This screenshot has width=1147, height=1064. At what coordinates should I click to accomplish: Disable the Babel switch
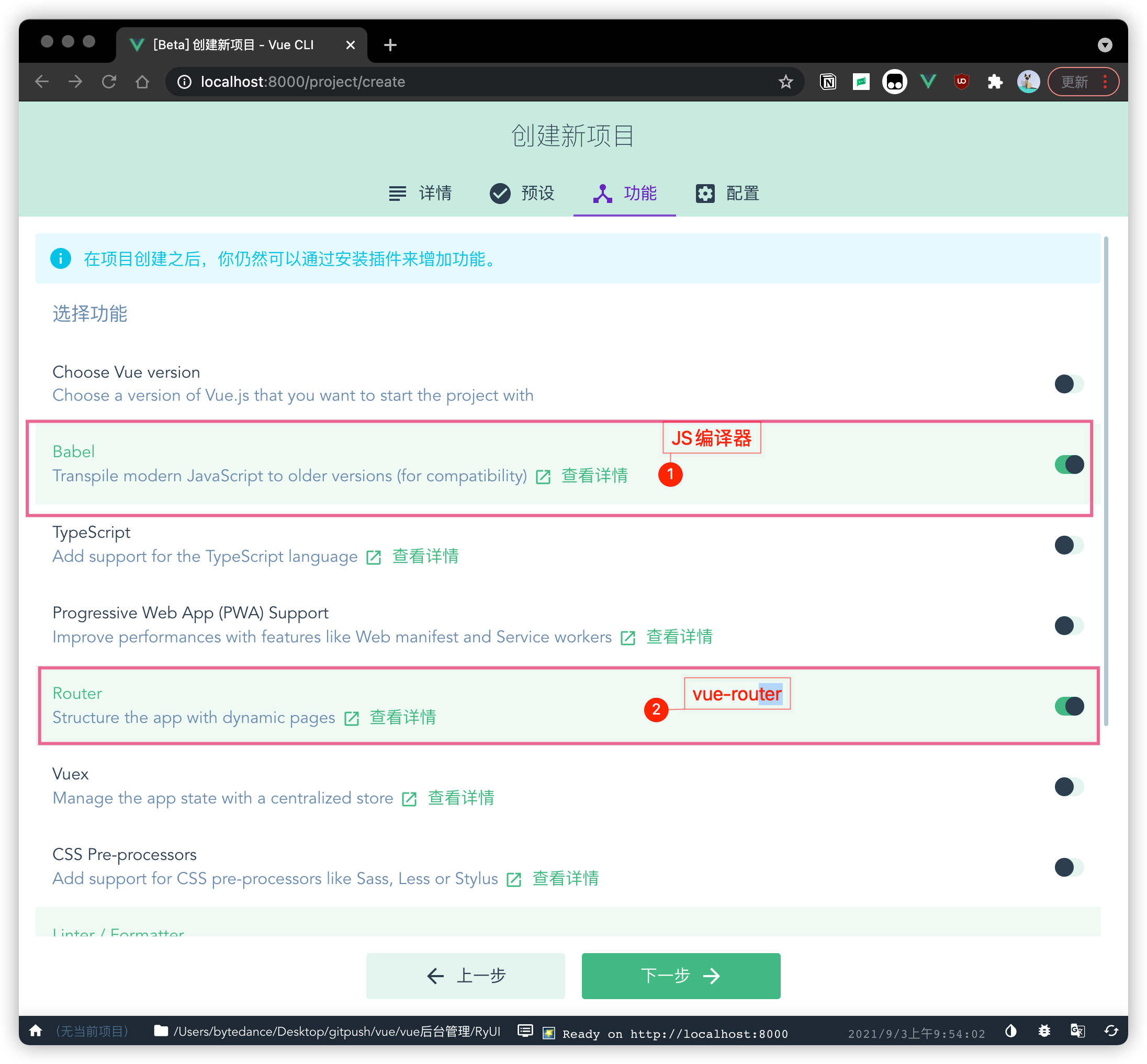point(1069,465)
